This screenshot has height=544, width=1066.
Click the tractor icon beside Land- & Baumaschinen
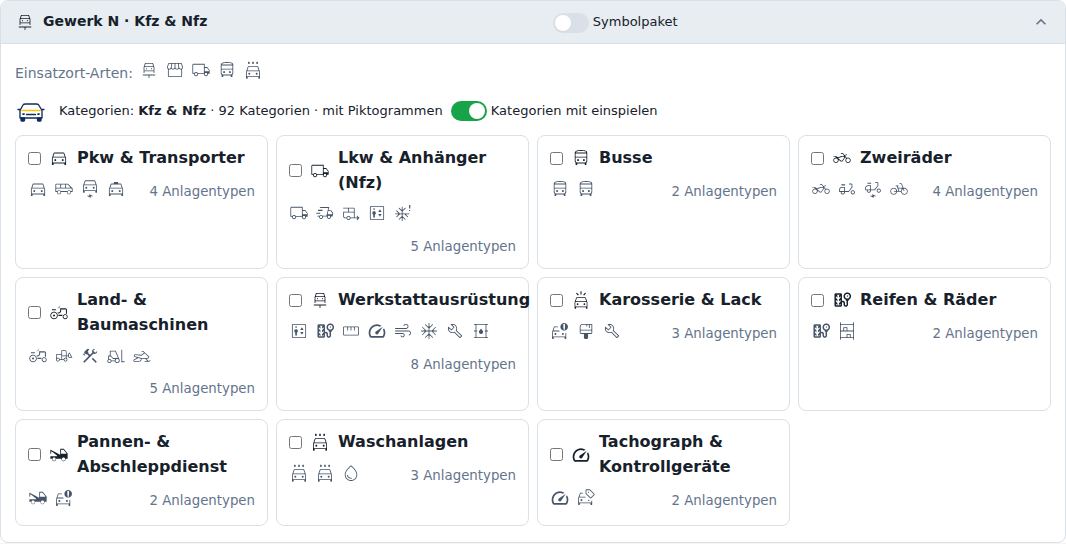pos(59,313)
